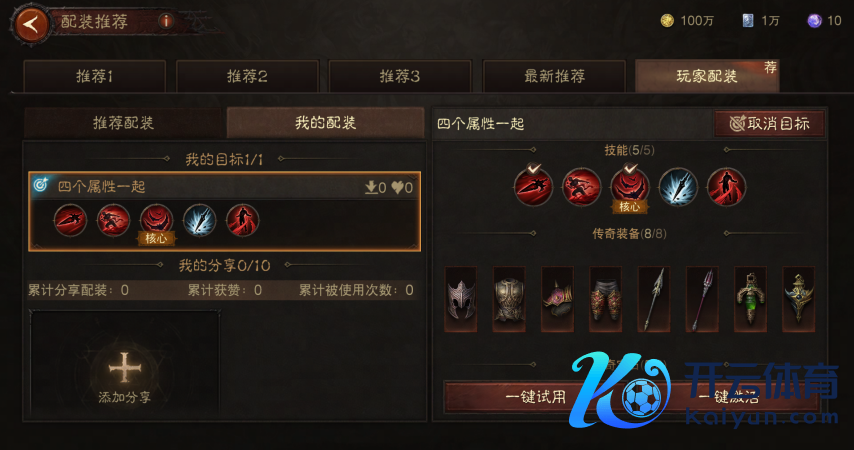Switch to the 最新推荐 tab
The image size is (854, 450).
554,76
